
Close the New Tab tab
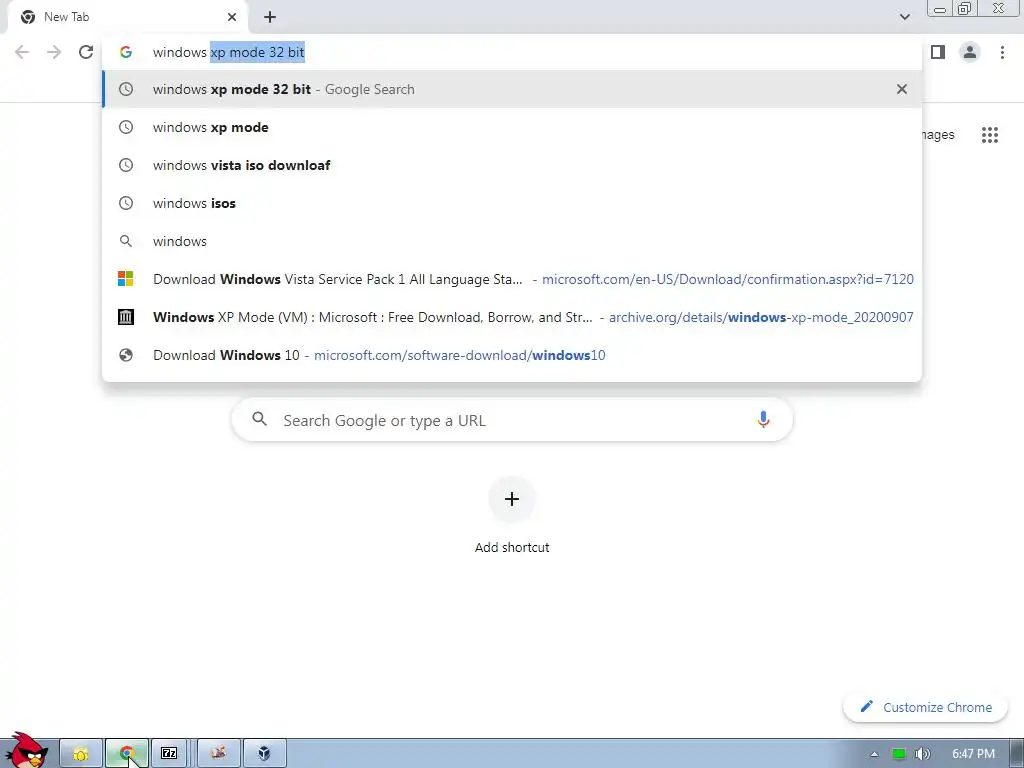tap(232, 17)
